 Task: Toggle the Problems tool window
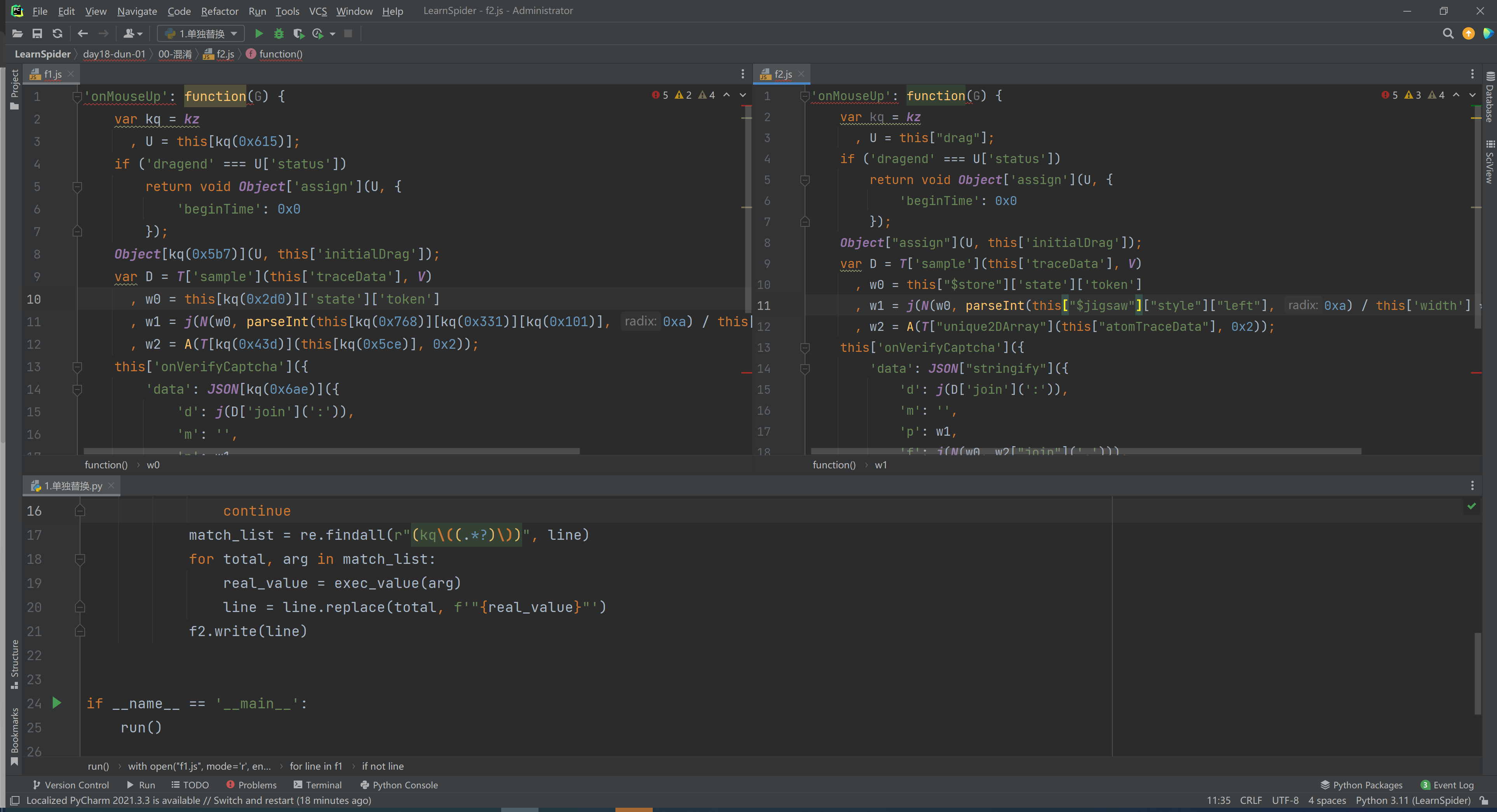(251, 785)
